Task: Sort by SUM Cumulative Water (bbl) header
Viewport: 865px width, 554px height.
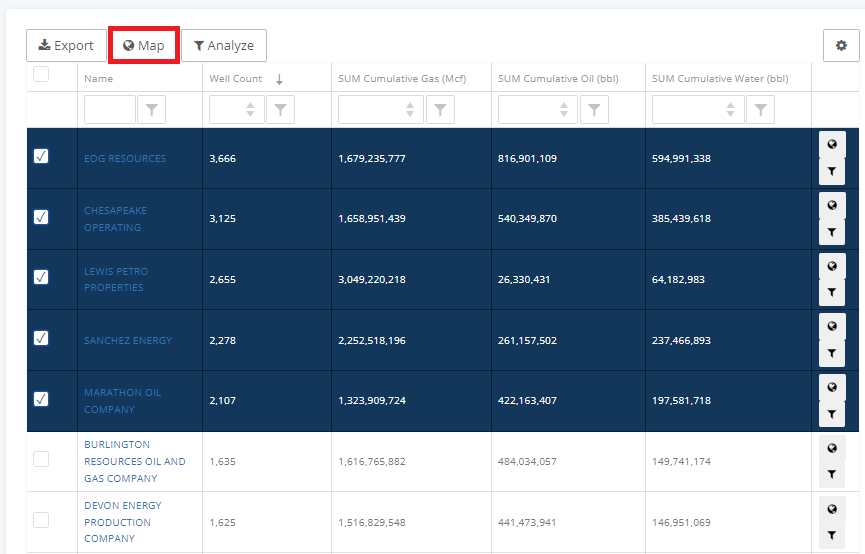Action: click(x=720, y=78)
